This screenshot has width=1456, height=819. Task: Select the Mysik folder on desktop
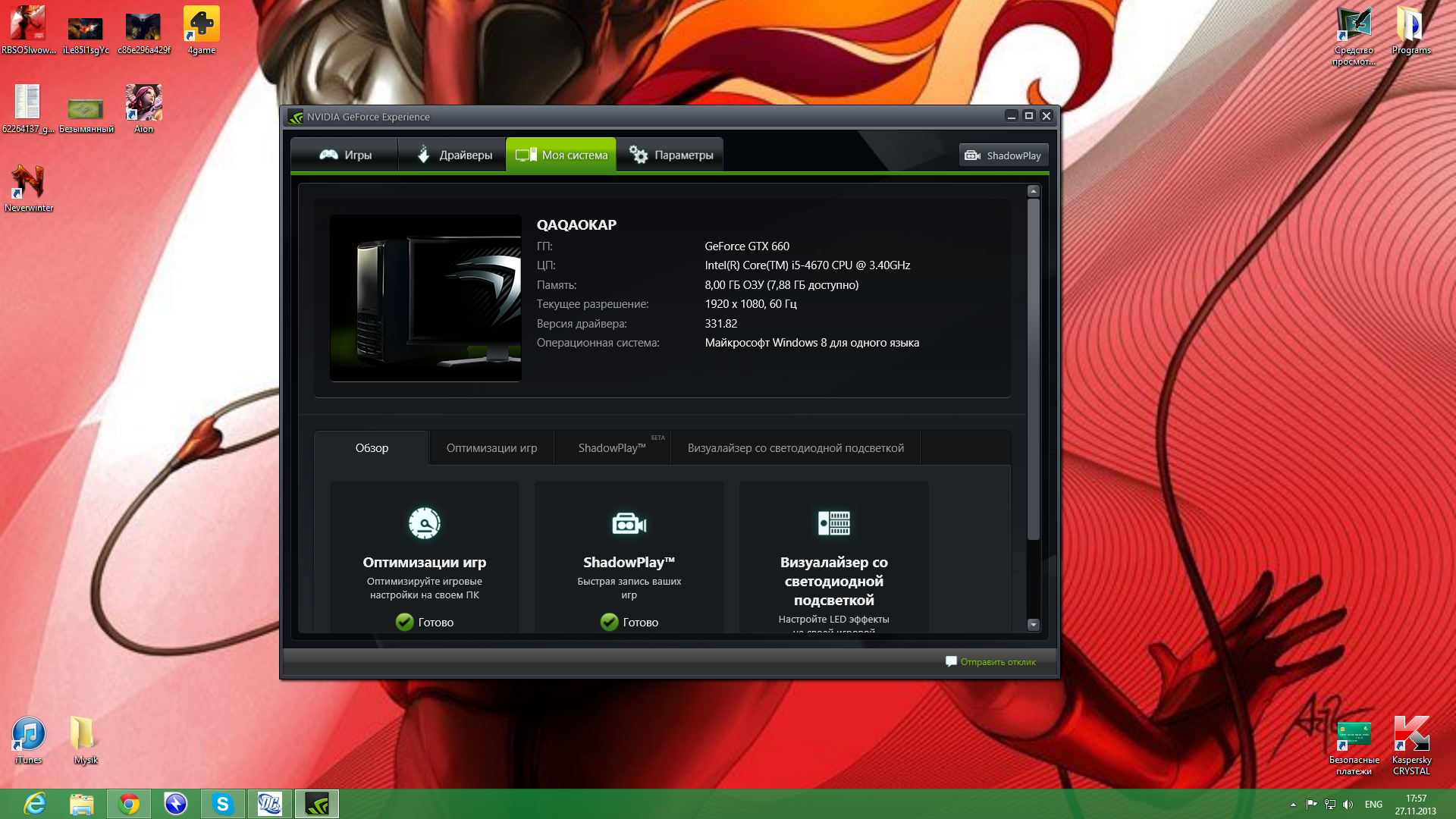pos(85,741)
